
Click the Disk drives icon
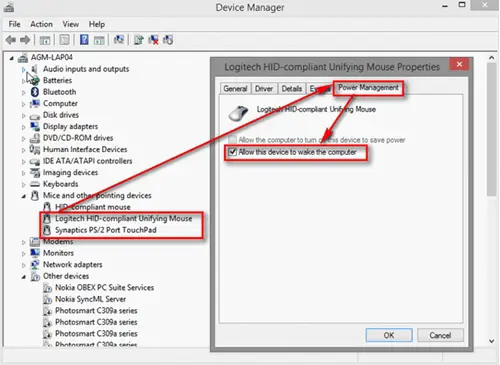[35, 116]
